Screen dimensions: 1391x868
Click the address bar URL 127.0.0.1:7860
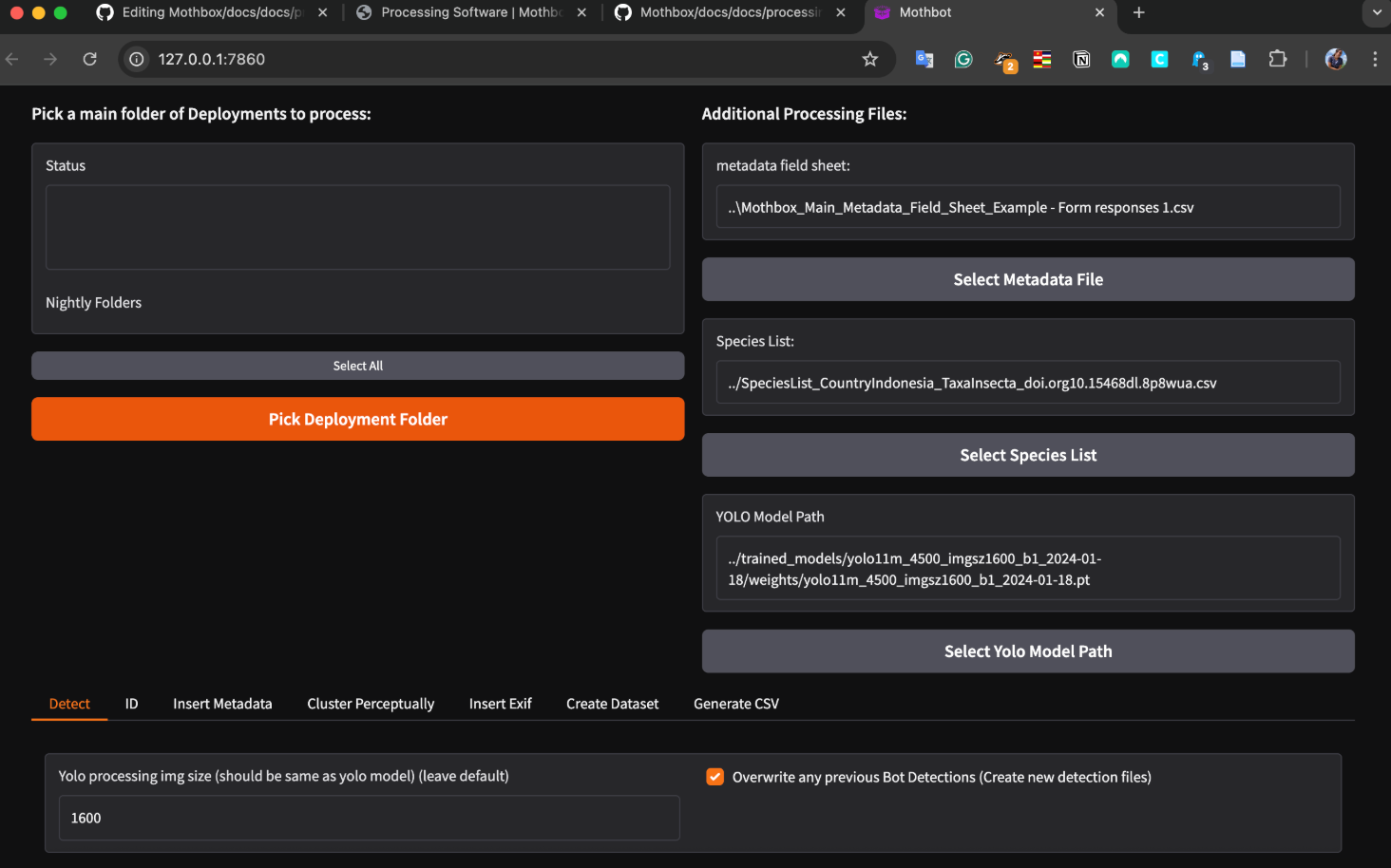pos(211,59)
